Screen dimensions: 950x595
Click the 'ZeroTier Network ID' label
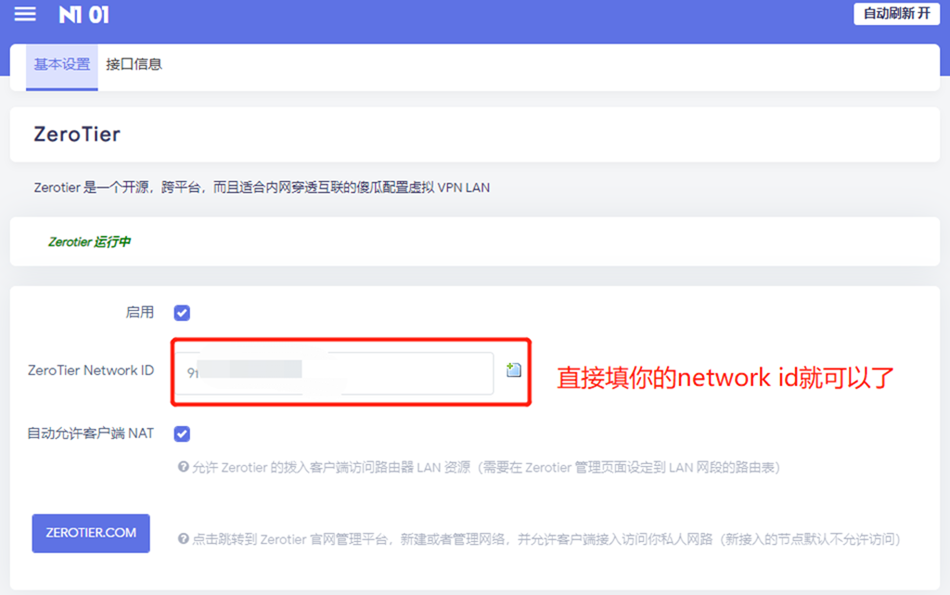91,370
